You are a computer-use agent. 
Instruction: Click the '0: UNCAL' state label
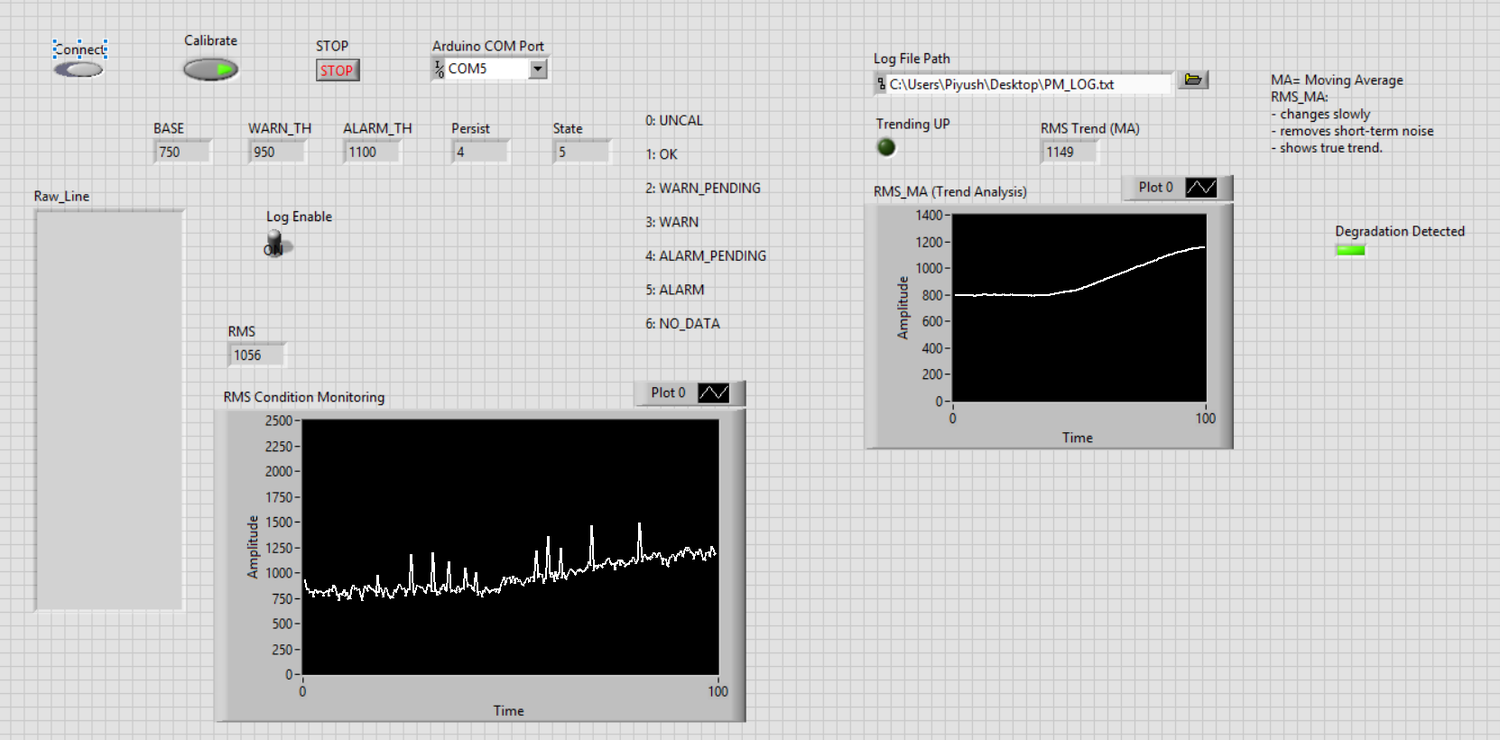point(674,120)
